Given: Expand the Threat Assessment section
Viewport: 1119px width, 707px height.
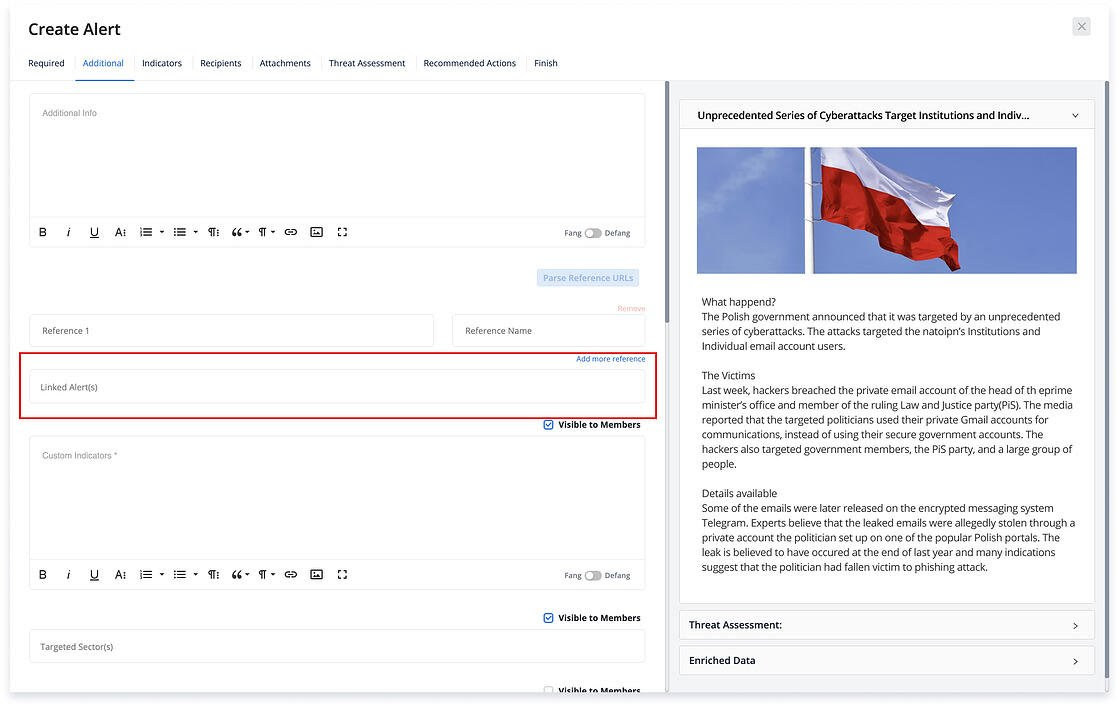Looking at the screenshot, I should (x=886, y=625).
